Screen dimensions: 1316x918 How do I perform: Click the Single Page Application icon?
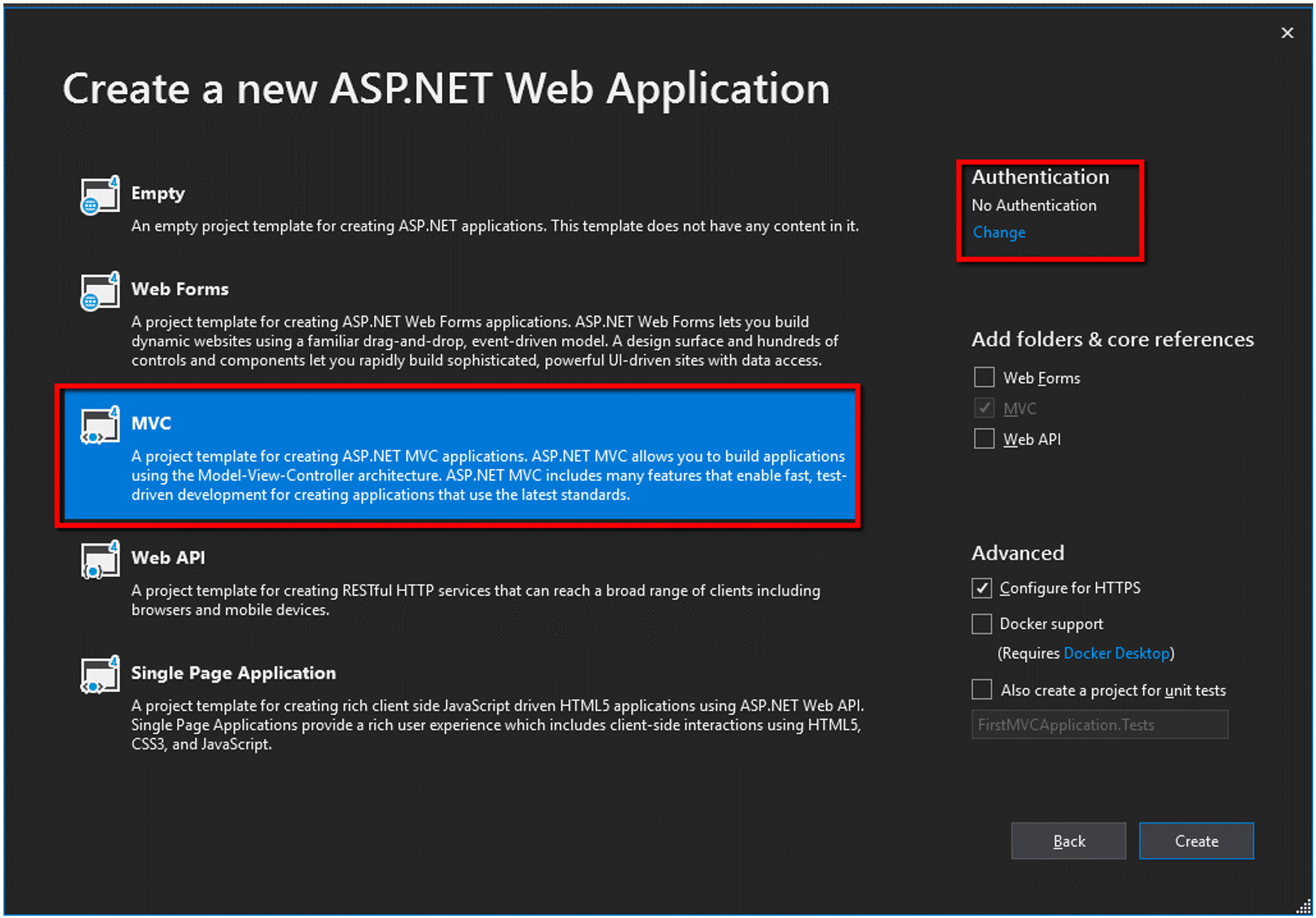(100, 675)
